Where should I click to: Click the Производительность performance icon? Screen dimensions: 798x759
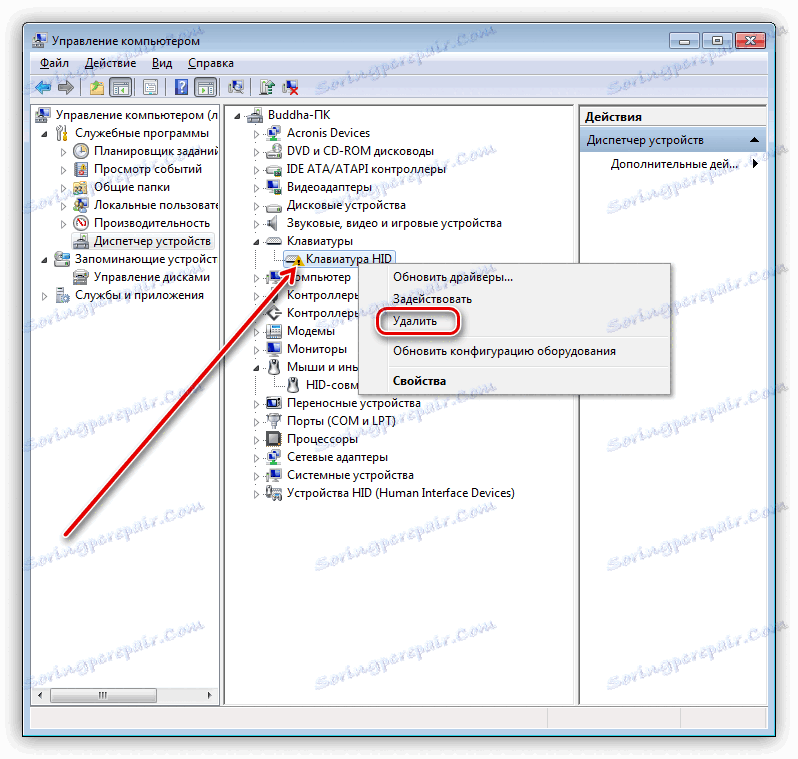[x=81, y=223]
